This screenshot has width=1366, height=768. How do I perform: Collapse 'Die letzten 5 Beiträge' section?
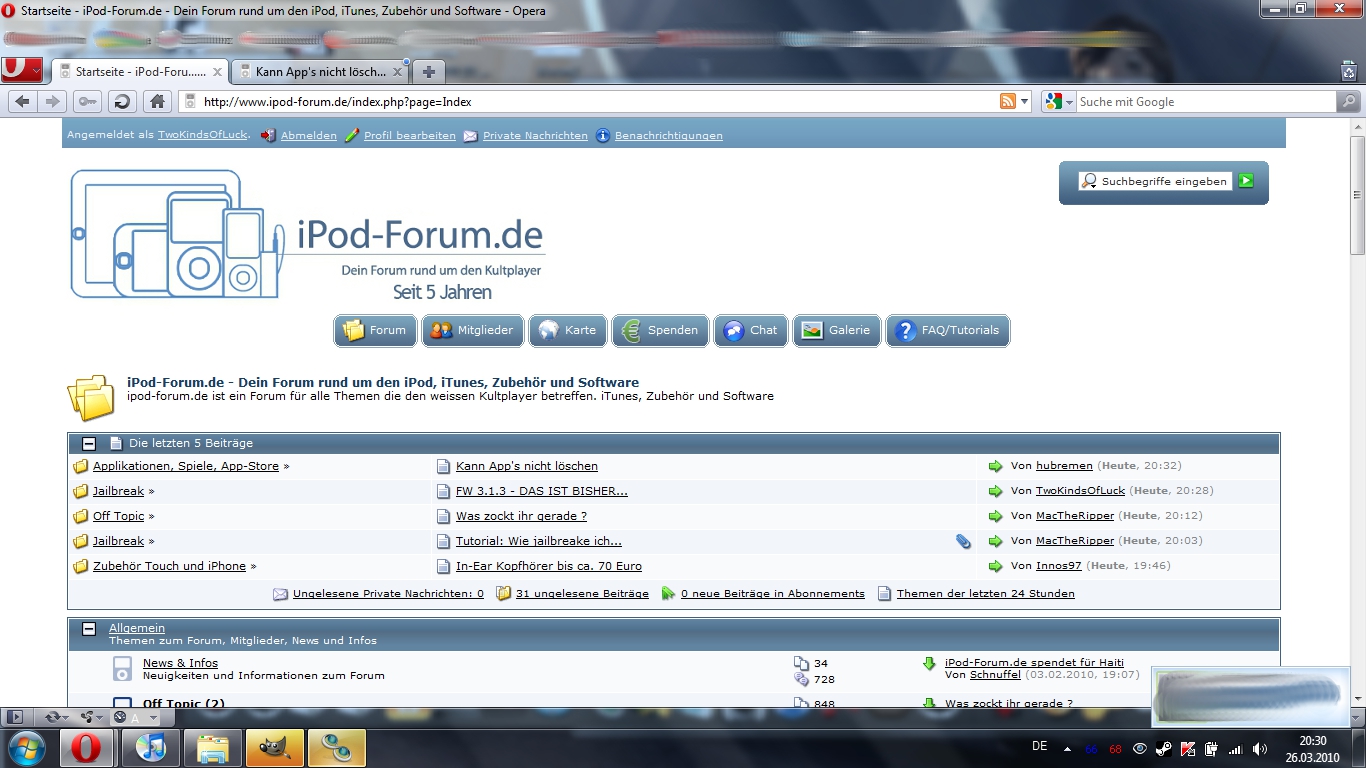click(x=89, y=443)
